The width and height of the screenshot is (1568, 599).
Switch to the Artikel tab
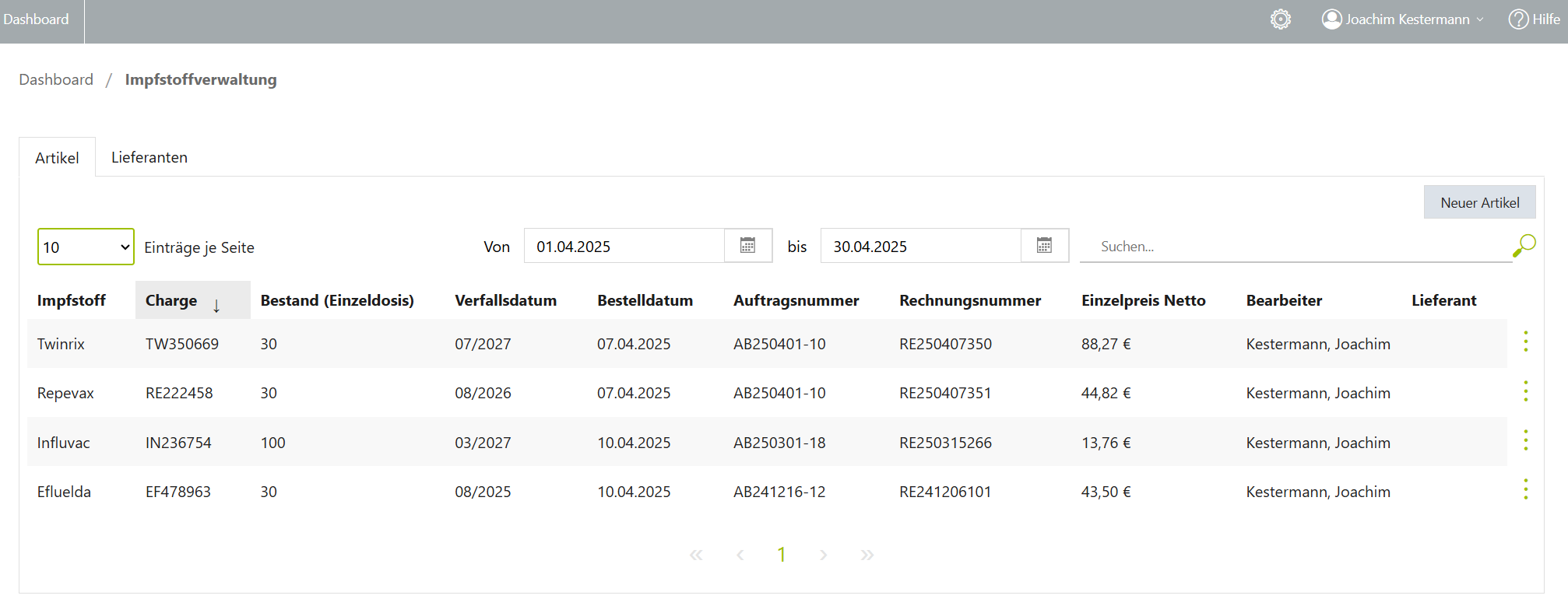(57, 158)
